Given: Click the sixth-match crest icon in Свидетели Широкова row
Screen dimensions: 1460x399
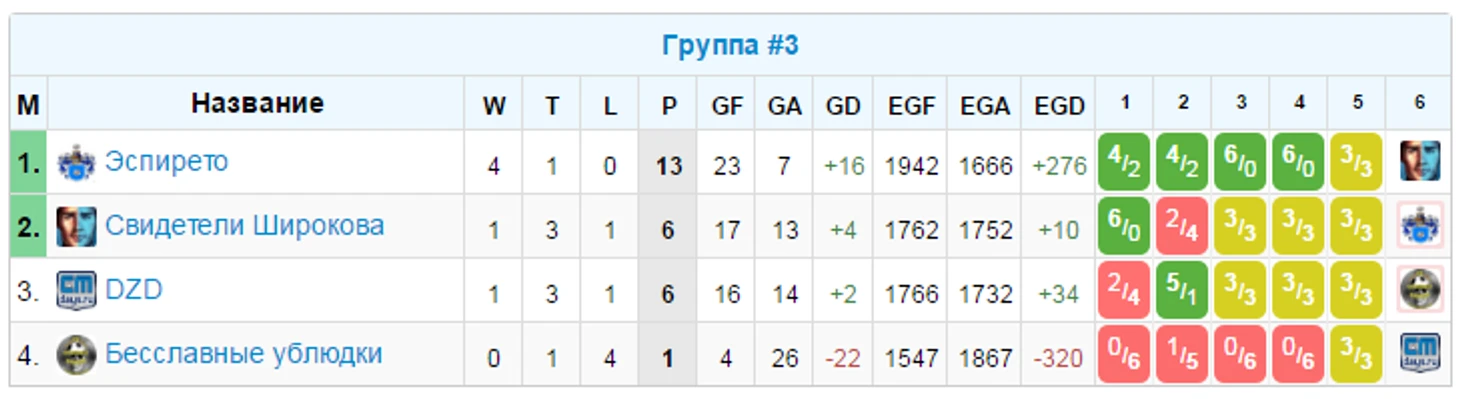Looking at the screenshot, I should click(x=1420, y=226).
